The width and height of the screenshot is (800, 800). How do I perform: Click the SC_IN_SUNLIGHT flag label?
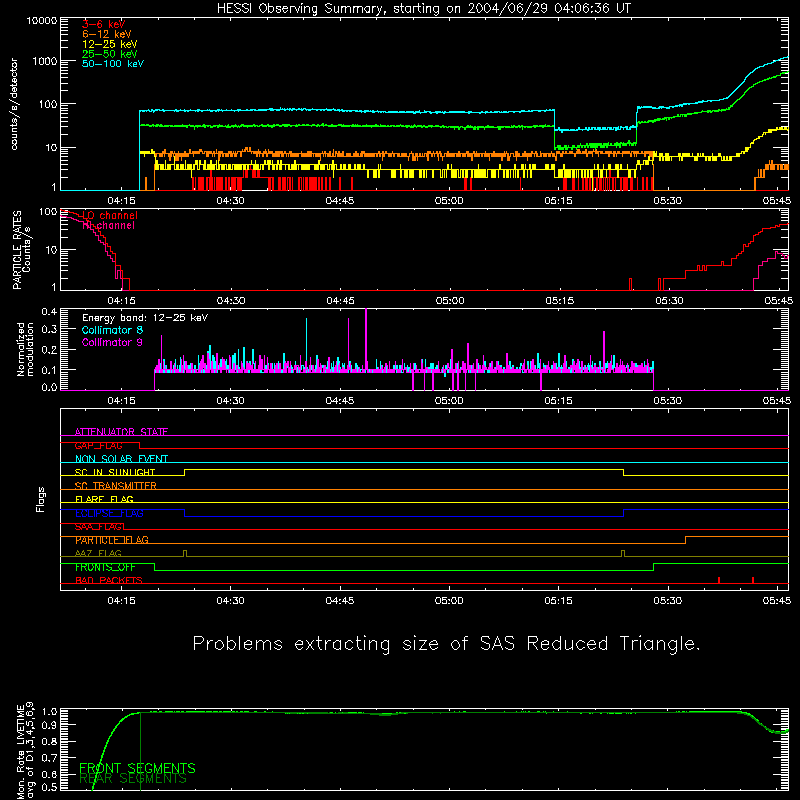[115, 472]
